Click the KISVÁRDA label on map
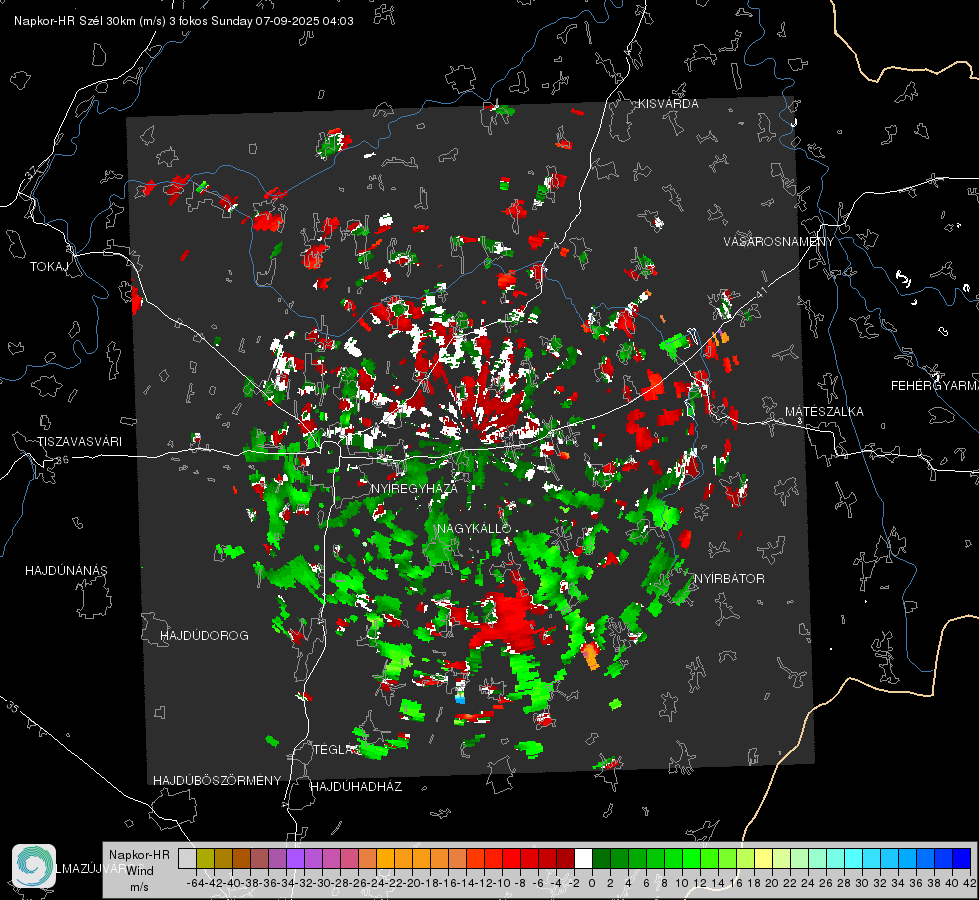This screenshot has width=979, height=900. pos(668,104)
